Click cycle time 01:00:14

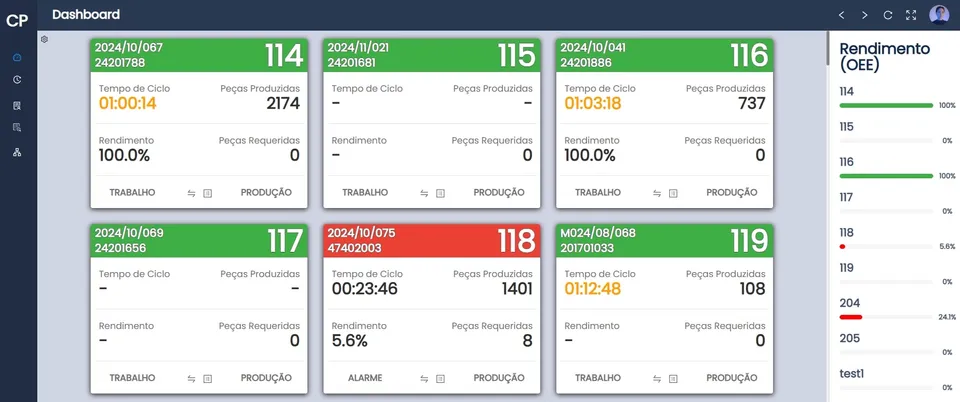click(x=127, y=103)
